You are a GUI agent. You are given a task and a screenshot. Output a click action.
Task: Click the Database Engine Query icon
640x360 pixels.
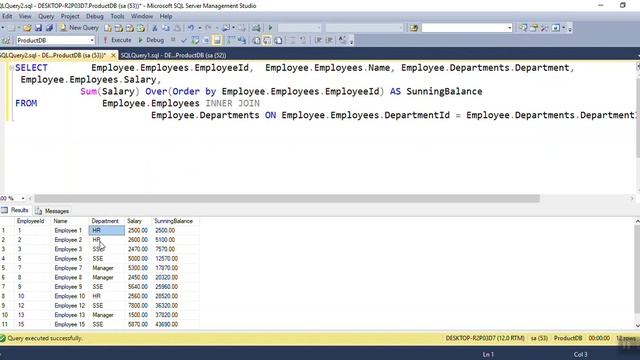click(108, 28)
